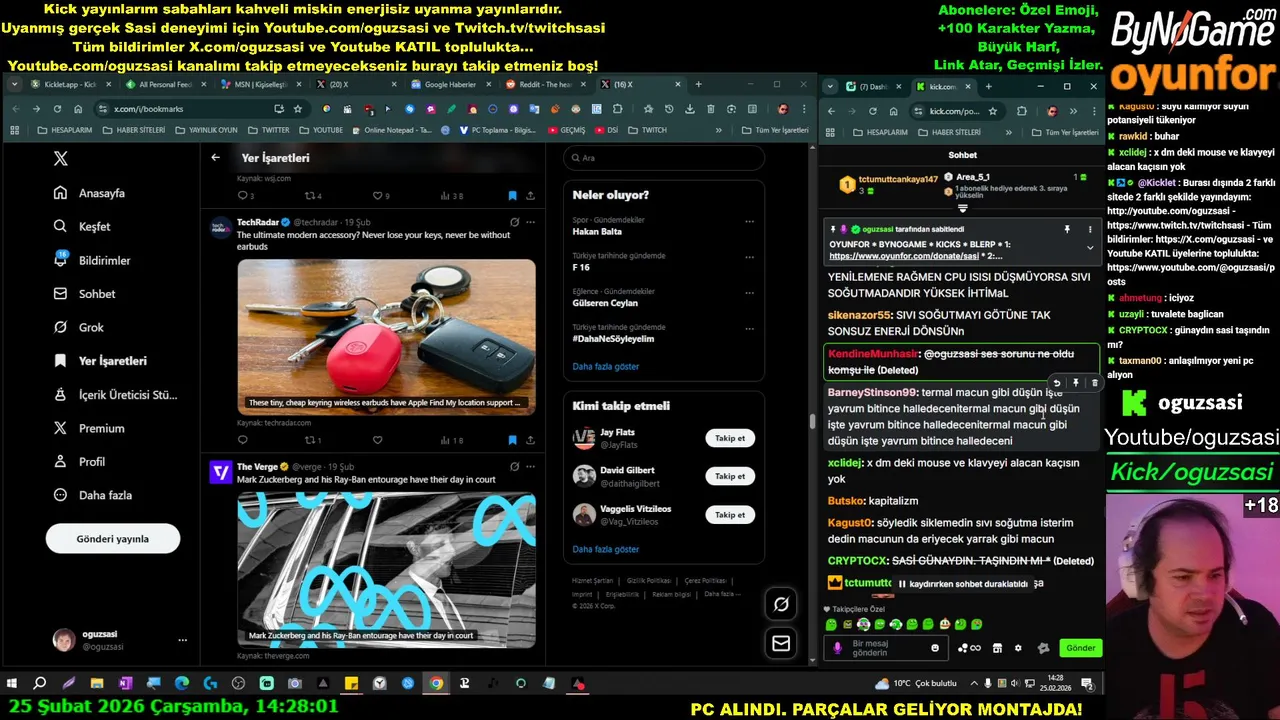
Task: Show more trends with Daha fazla göster
Action: 605,367
